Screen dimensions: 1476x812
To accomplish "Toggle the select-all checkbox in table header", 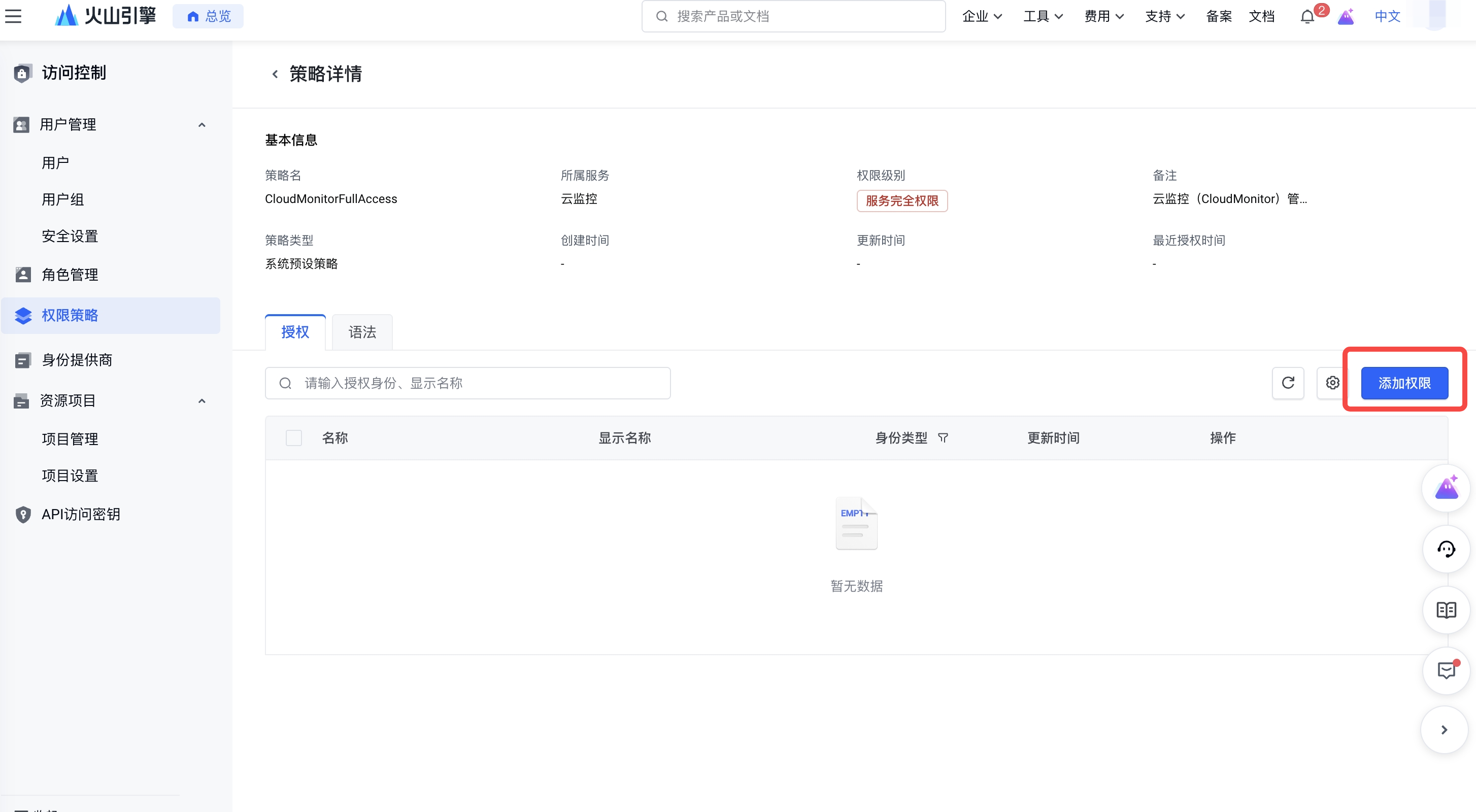I will coord(293,438).
